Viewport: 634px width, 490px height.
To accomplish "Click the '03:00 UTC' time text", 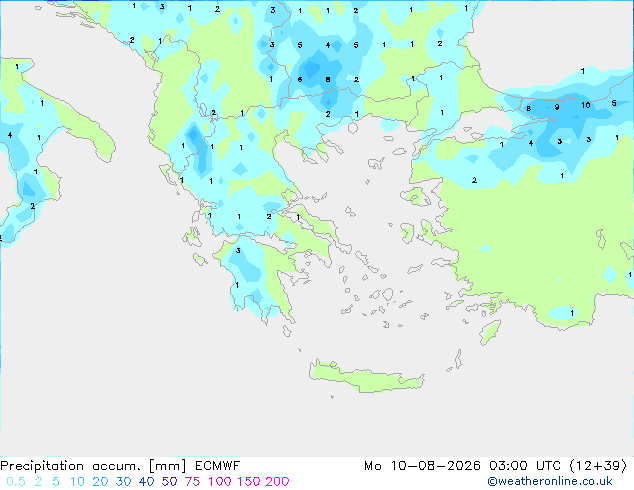I will pos(525,466).
